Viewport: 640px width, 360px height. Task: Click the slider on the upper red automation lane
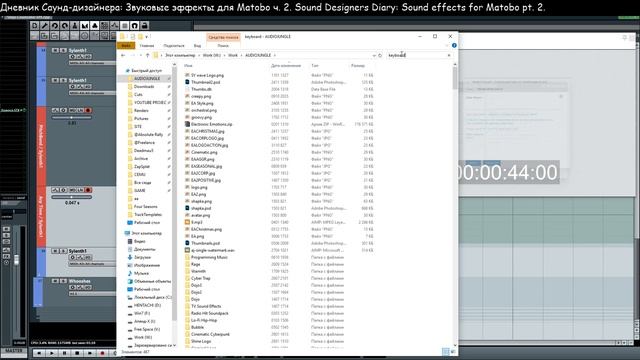[71, 118]
